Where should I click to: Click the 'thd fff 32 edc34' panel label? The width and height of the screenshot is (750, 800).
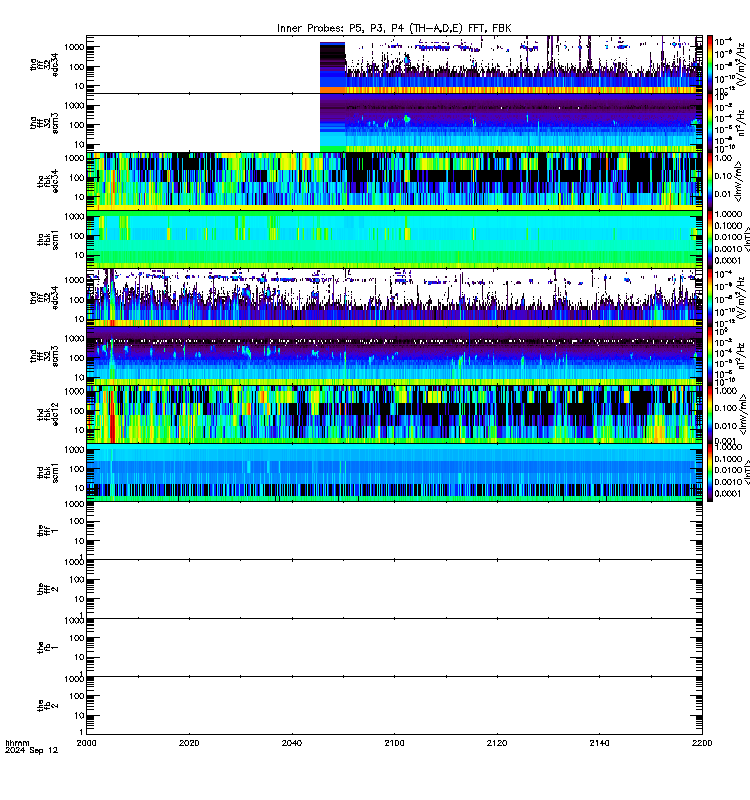tap(44, 297)
